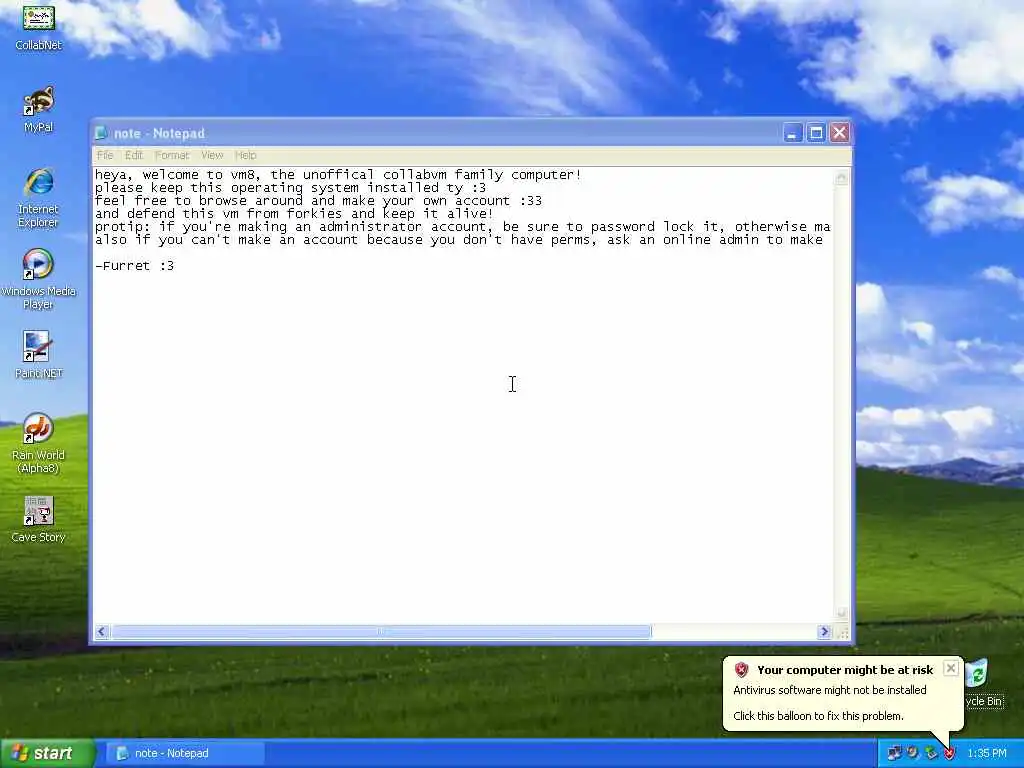Image resolution: width=1024 pixels, height=768 pixels.
Task: Select the Rain World (Alpha8) shortcut
Action: (38, 443)
